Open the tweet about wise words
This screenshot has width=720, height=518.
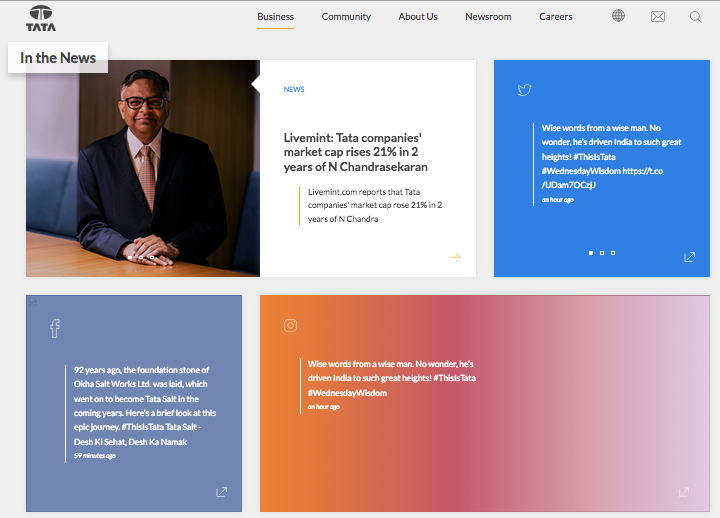pos(611,156)
